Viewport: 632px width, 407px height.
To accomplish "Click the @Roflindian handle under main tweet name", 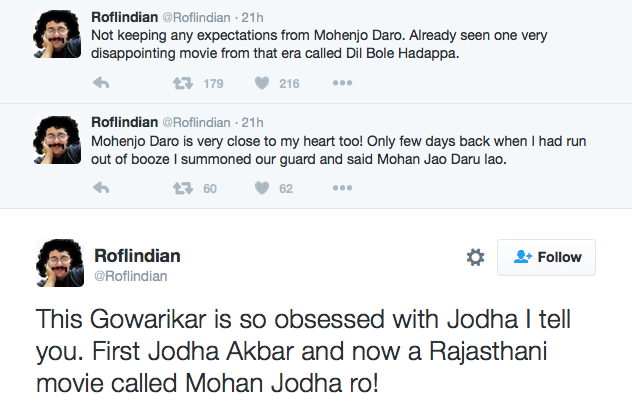I will click(x=130, y=275).
